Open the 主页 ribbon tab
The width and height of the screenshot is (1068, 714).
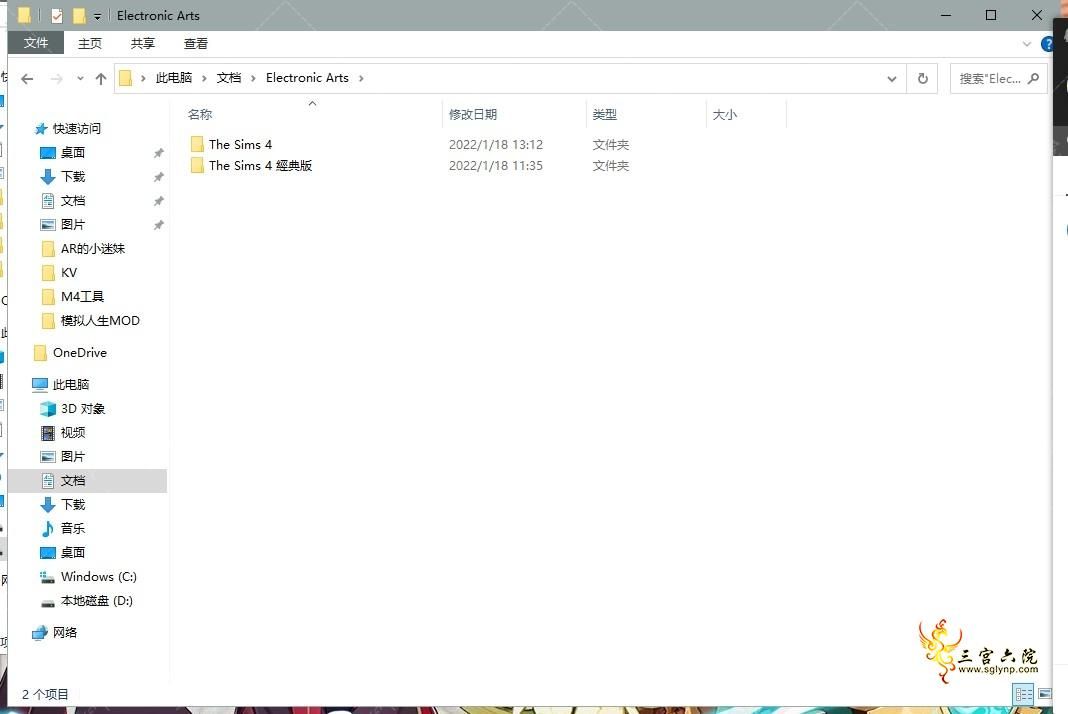coord(90,44)
